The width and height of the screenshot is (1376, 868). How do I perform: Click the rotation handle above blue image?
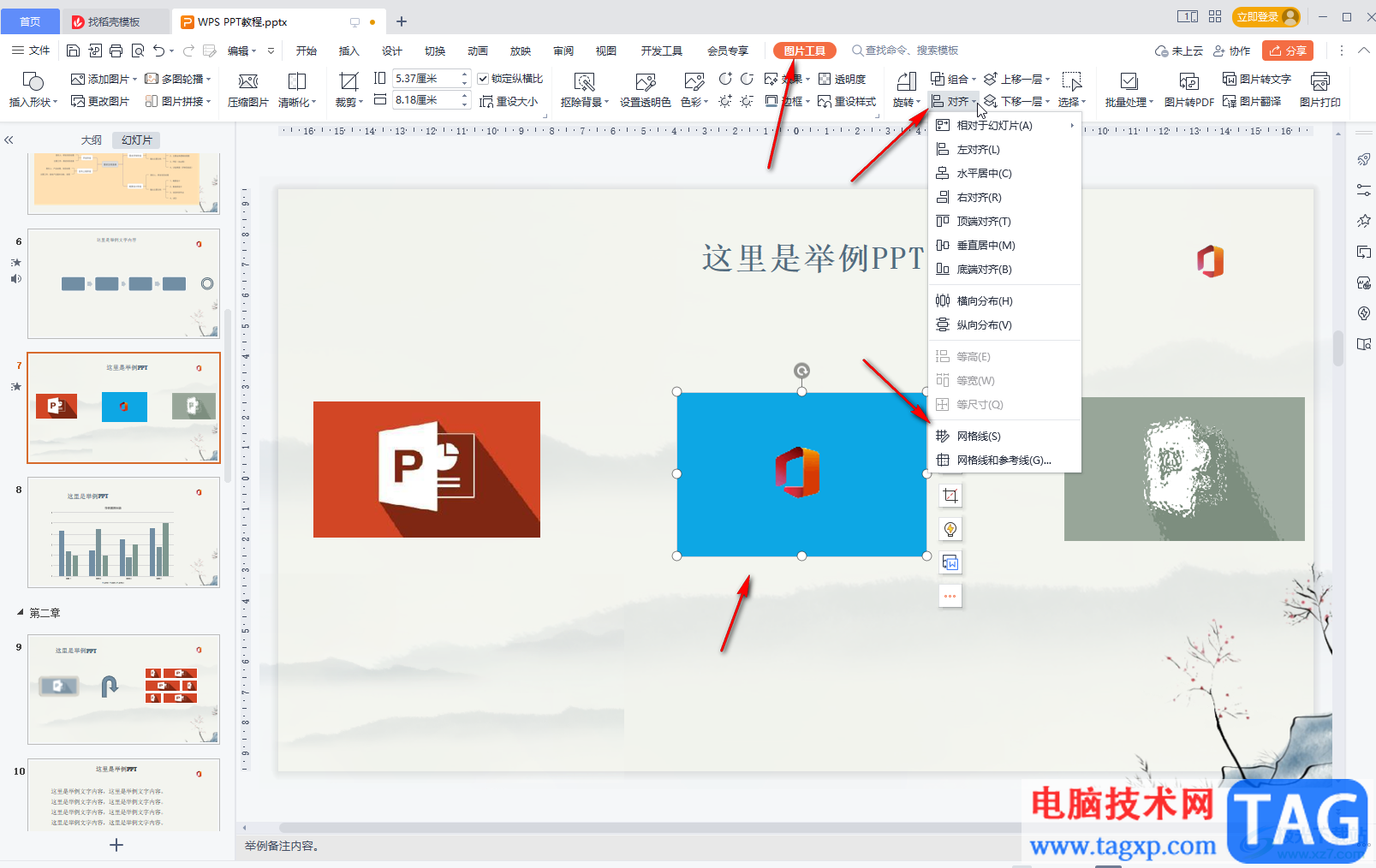(x=801, y=371)
